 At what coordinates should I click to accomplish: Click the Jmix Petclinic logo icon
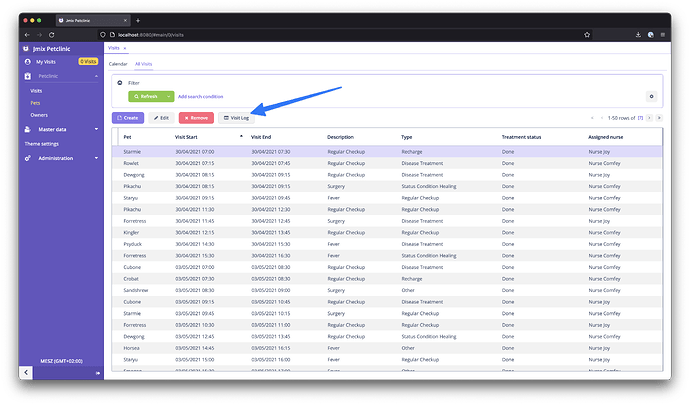coord(26,49)
